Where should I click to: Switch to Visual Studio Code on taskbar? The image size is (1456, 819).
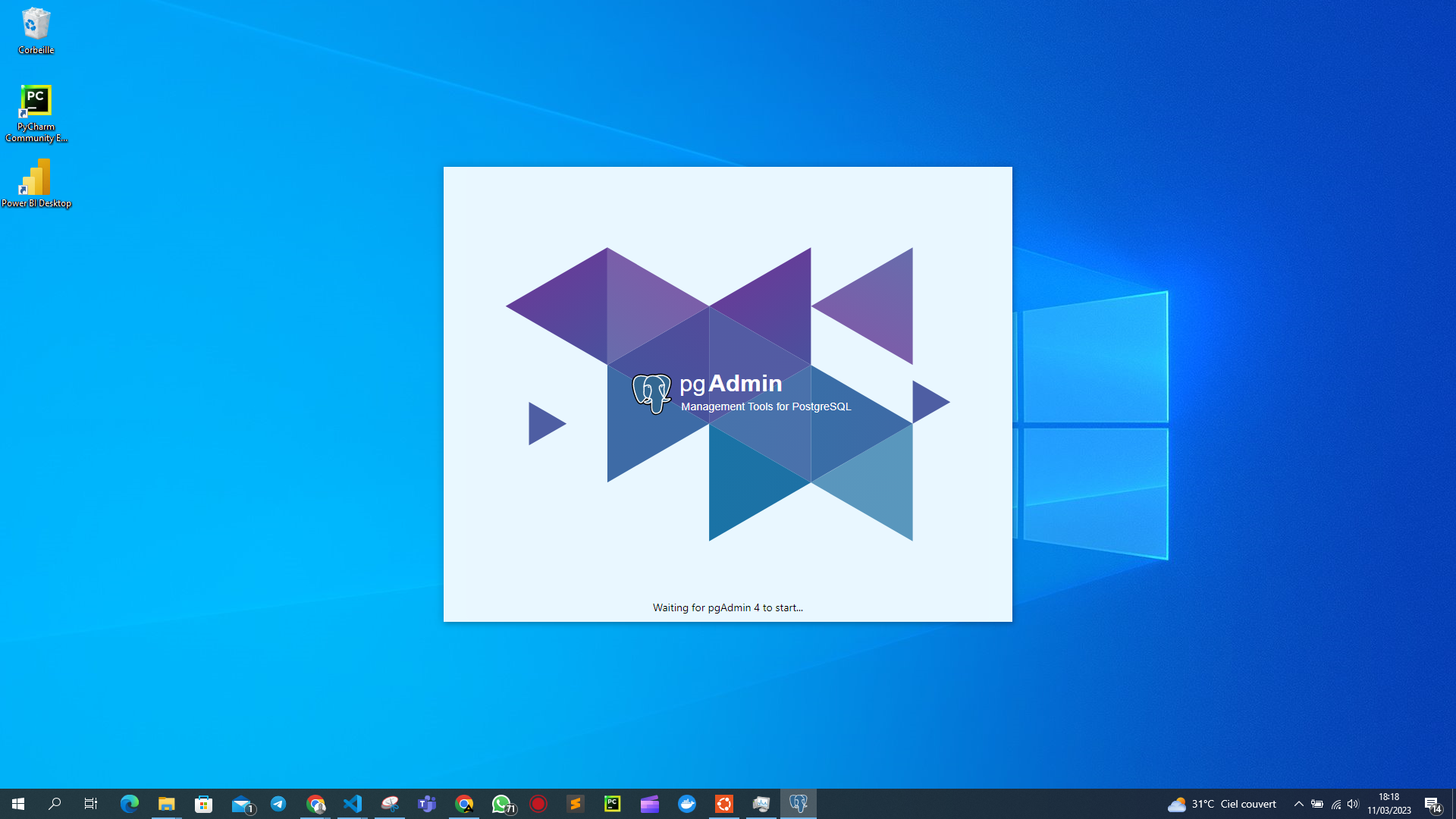point(353,804)
